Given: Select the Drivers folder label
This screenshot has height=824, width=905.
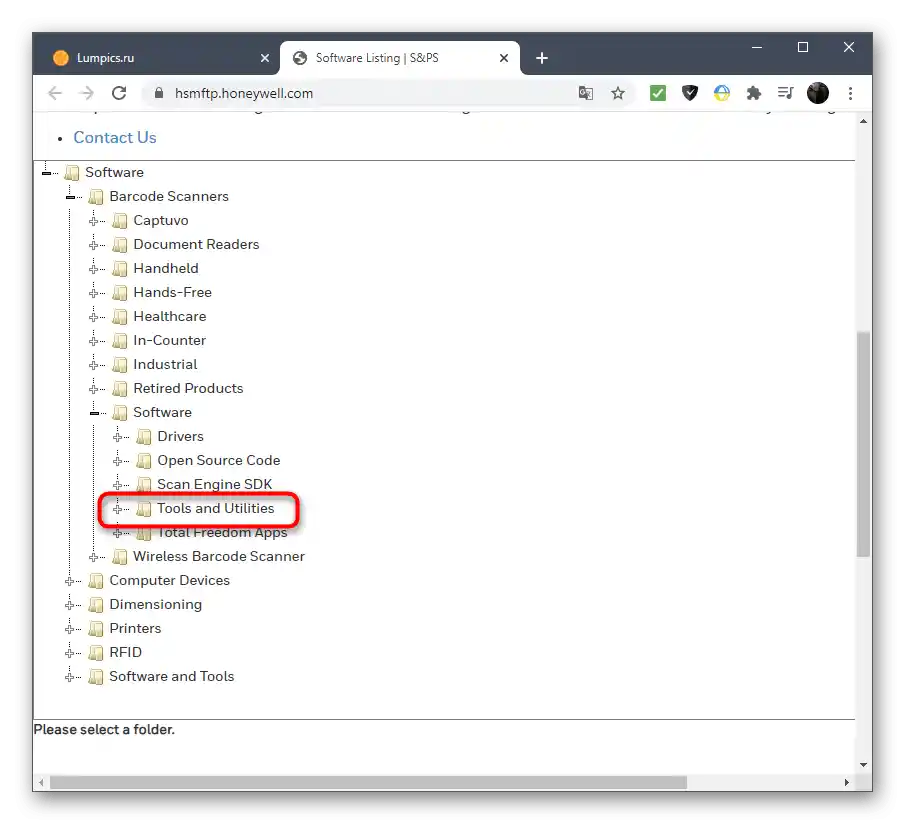Looking at the screenshot, I should pos(181,436).
